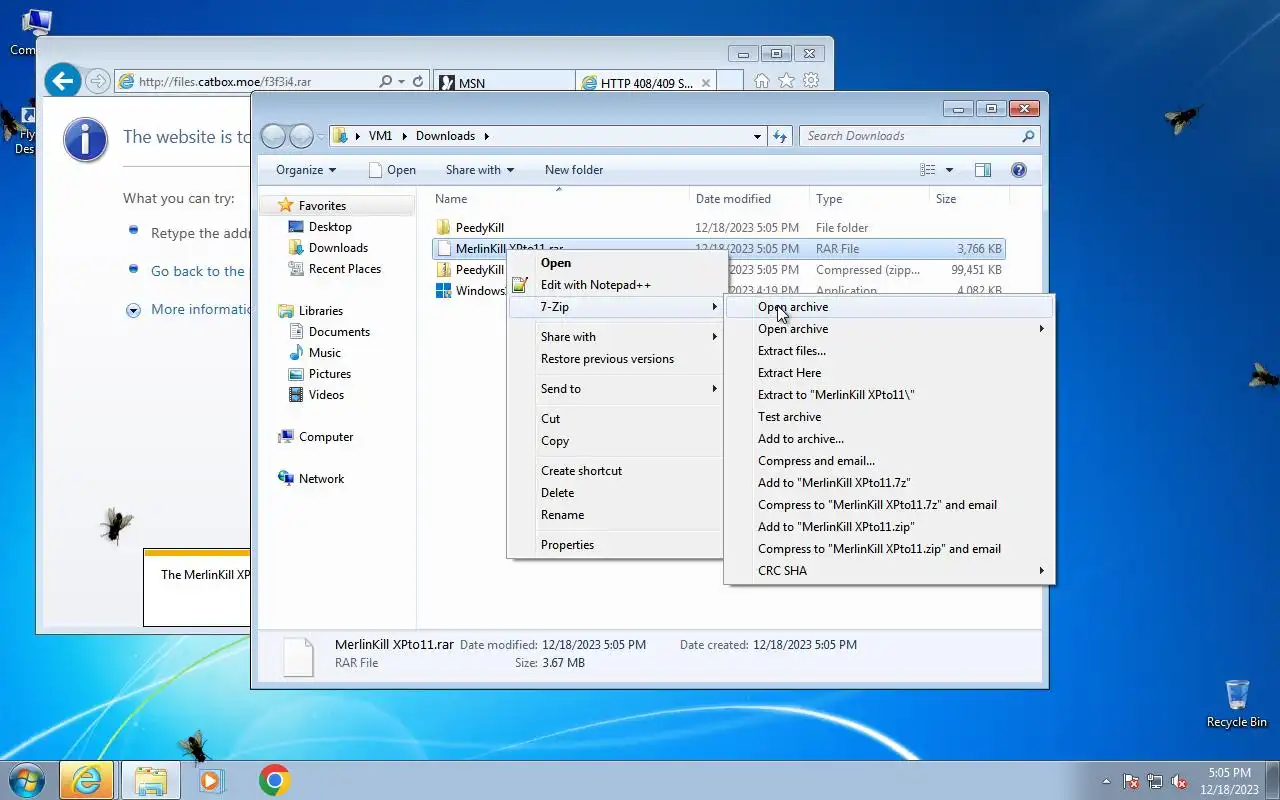Image resolution: width=1280 pixels, height=800 pixels.
Task: Open the view options dropdown arrow
Action: 949,170
